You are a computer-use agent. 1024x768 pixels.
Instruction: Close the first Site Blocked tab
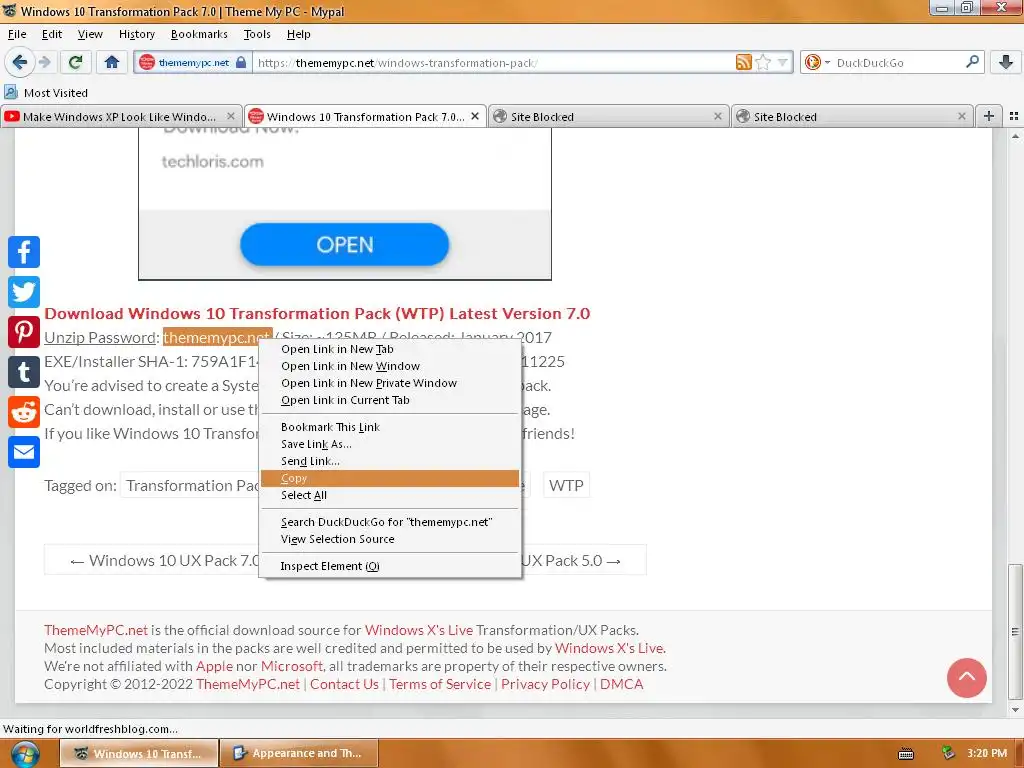718,116
